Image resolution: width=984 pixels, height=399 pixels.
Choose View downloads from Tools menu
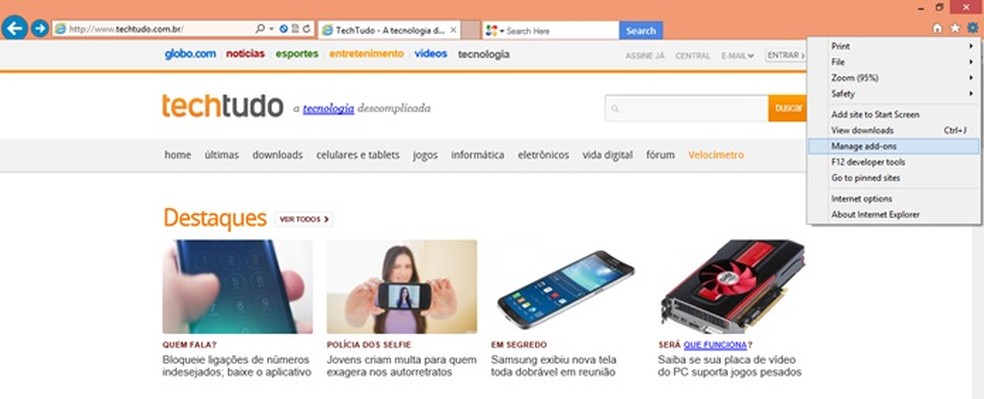pyautogui.click(x=894, y=130)
